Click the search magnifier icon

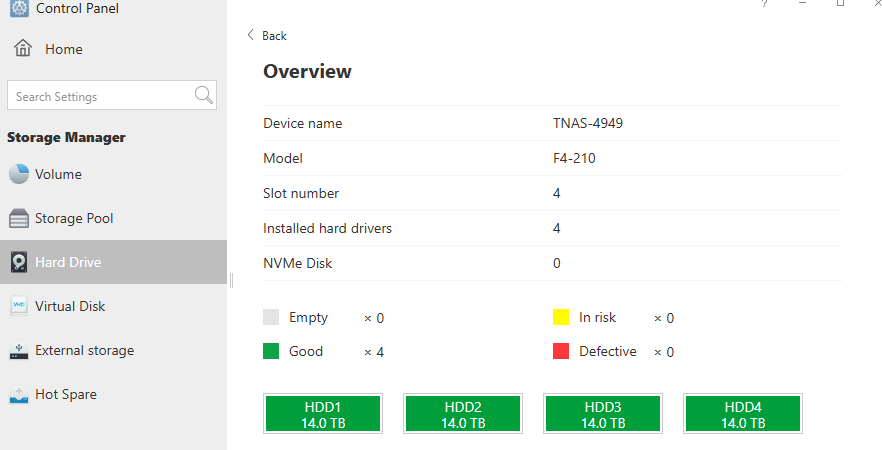point(204,95)
